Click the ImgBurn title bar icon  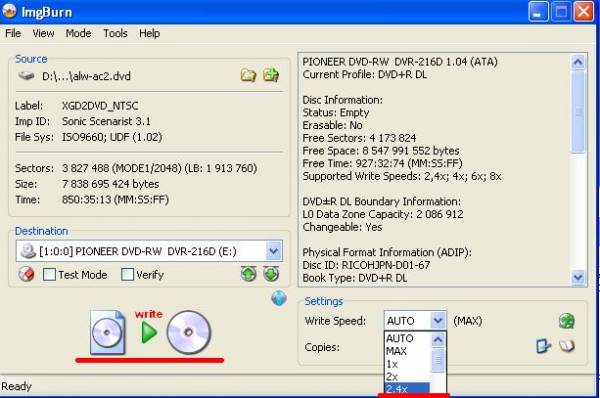click(9, 11)
